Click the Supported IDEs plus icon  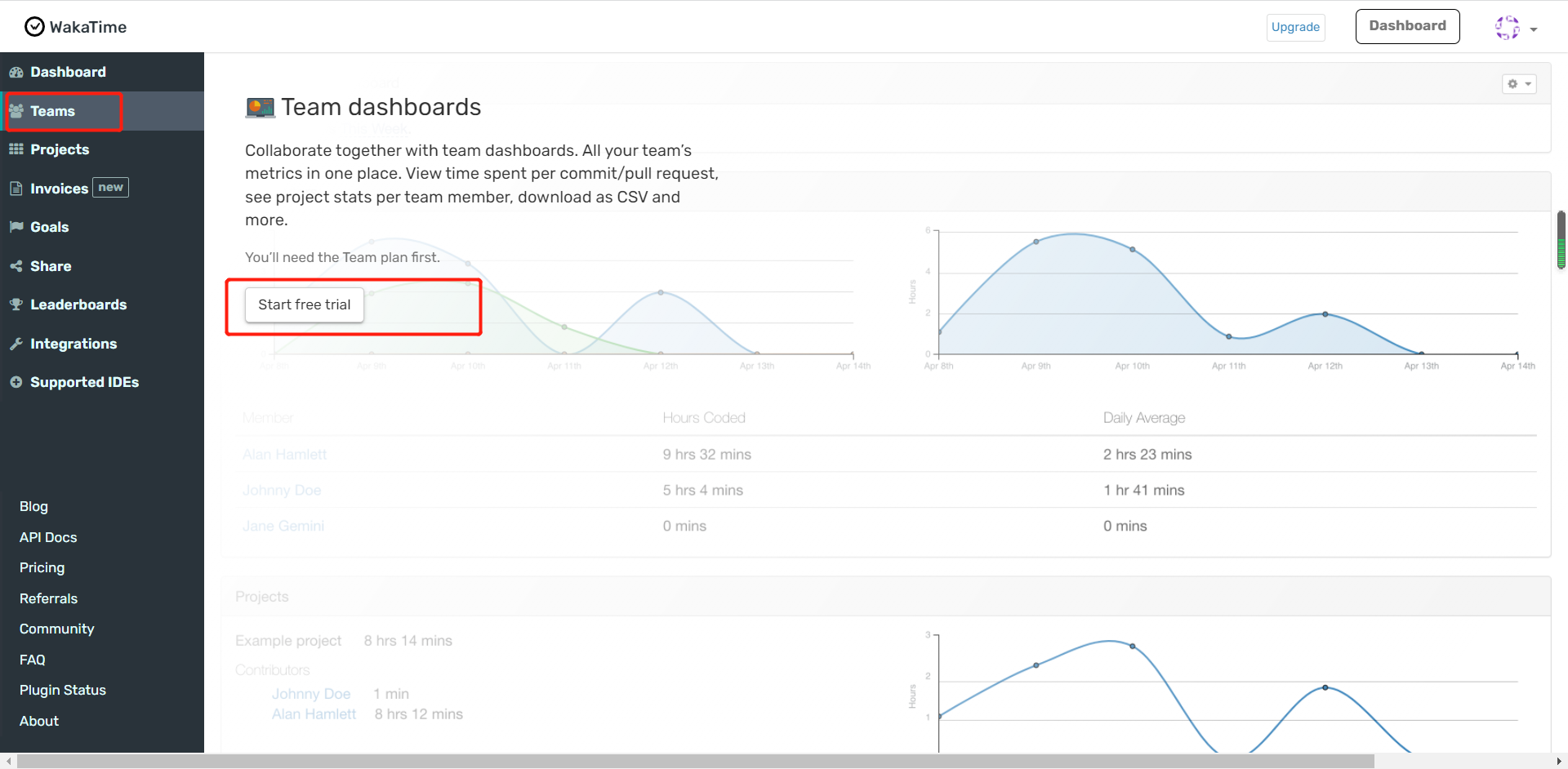coord(16,382)
